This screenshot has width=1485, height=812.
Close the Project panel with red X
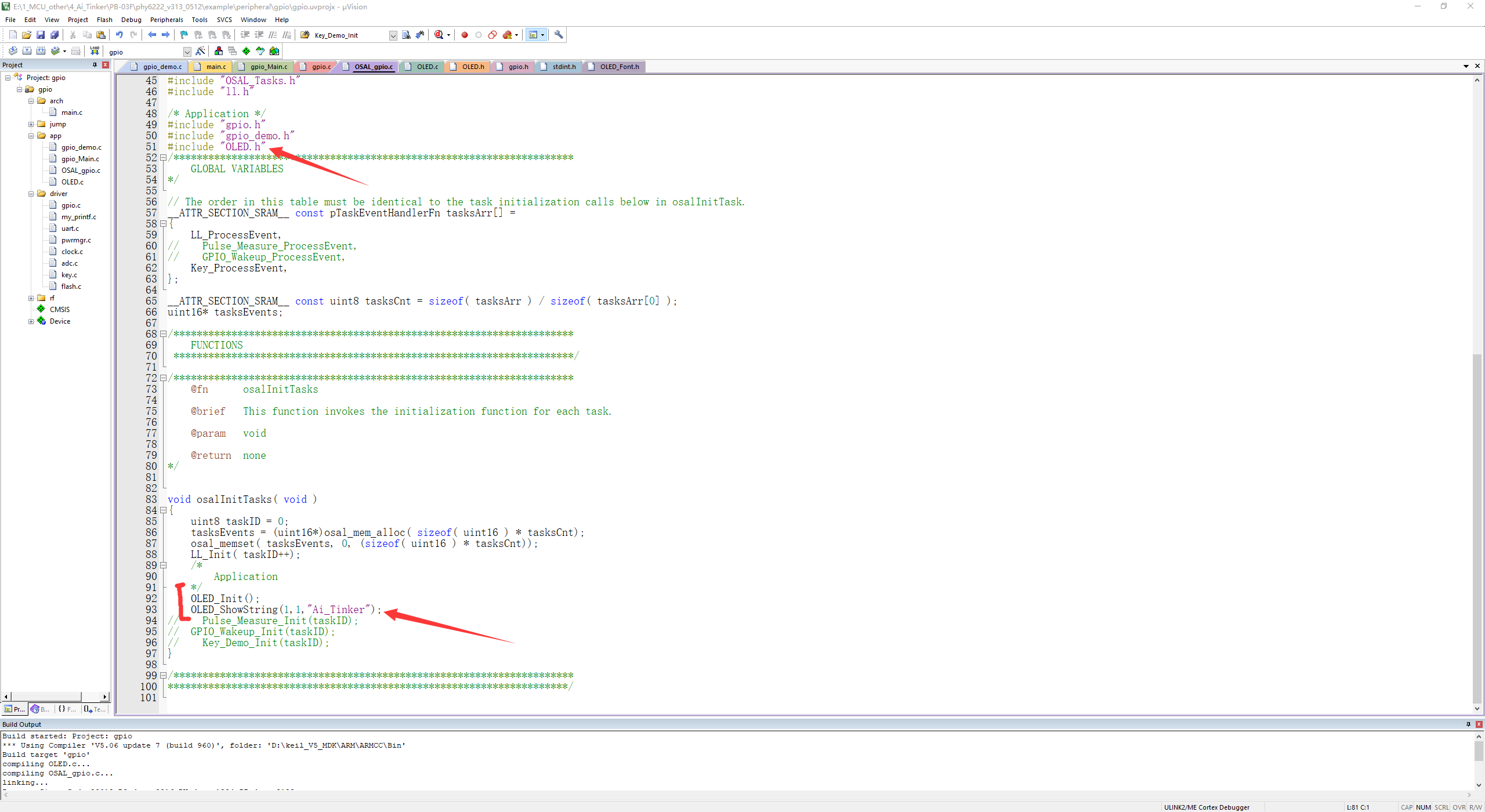click(106, 65)
